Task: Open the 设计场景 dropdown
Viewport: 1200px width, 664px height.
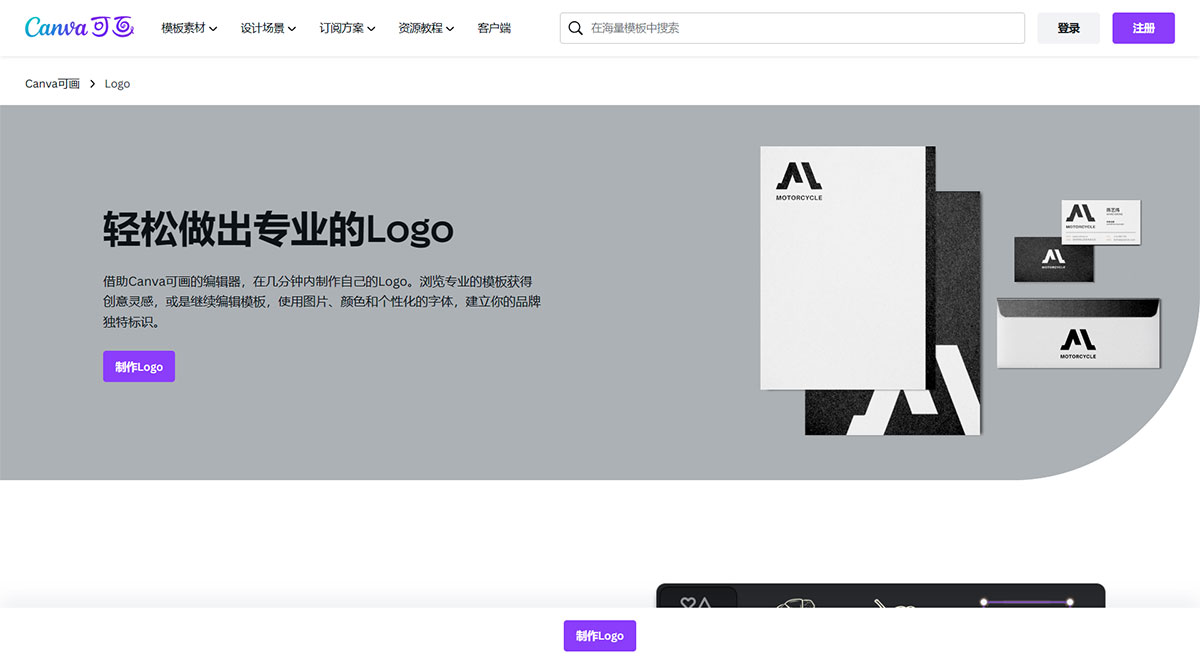Action: (x=266, y=27)
